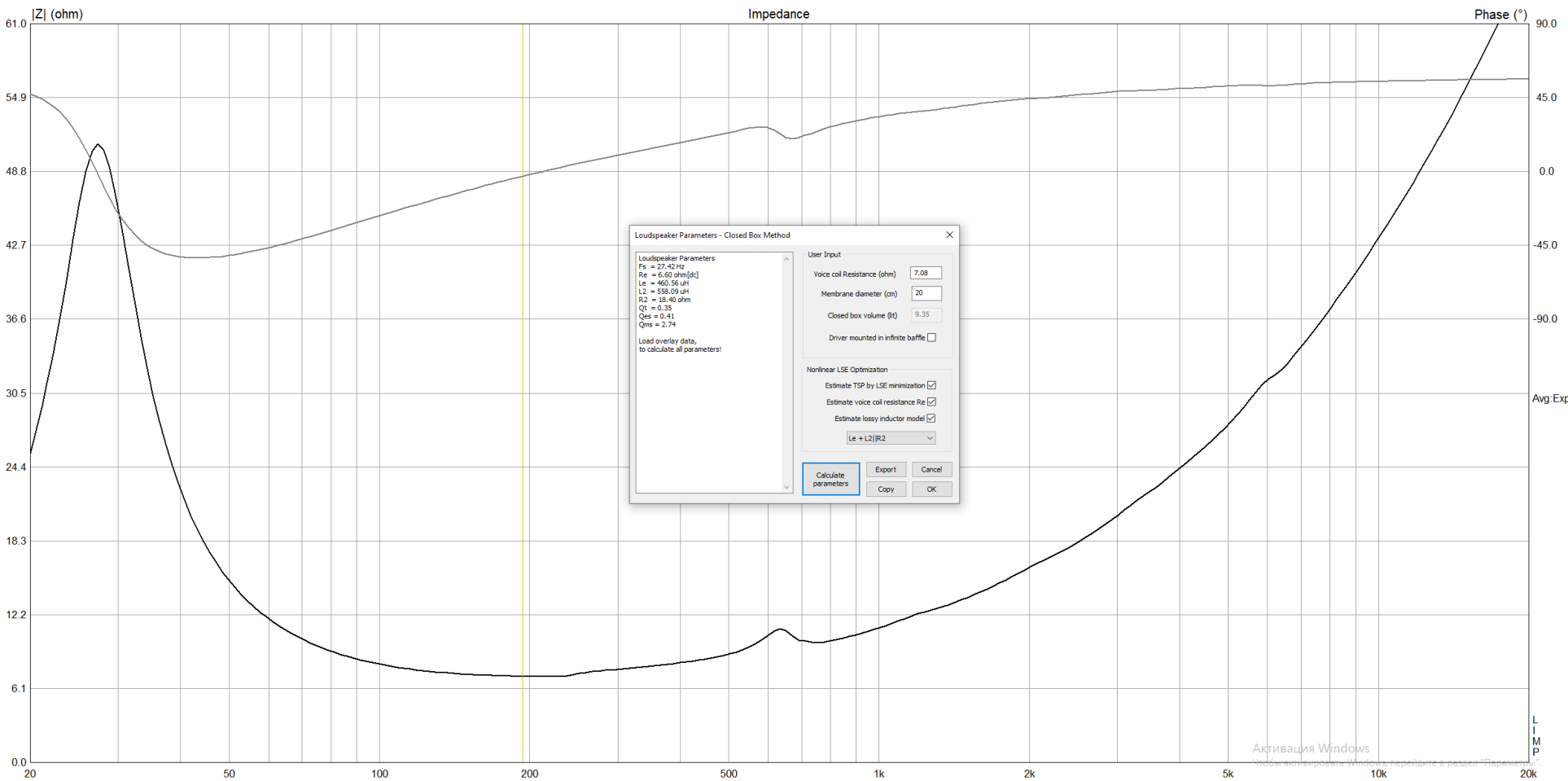The width and height of the screenshot is (1568, 781).
Task: Click the calculated parameters text box
Action: coord(708,372)
